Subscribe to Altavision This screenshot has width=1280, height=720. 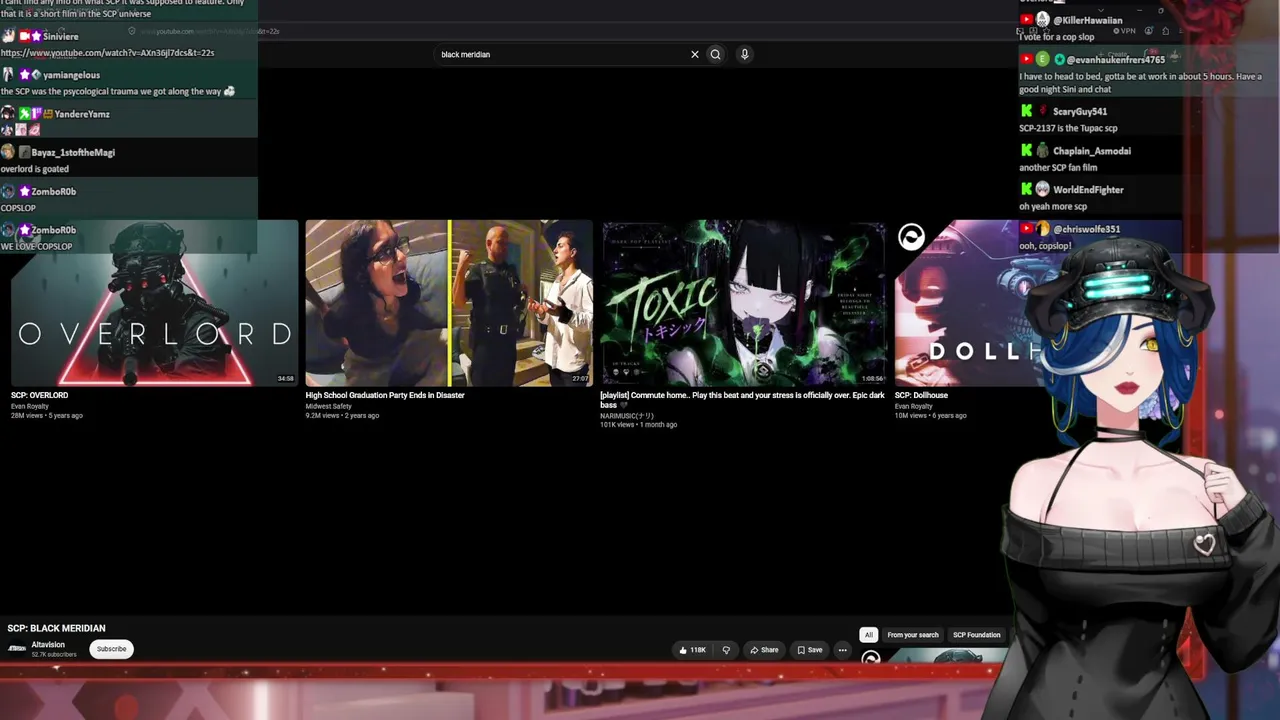pyautogui.click(x=111, y=649)
